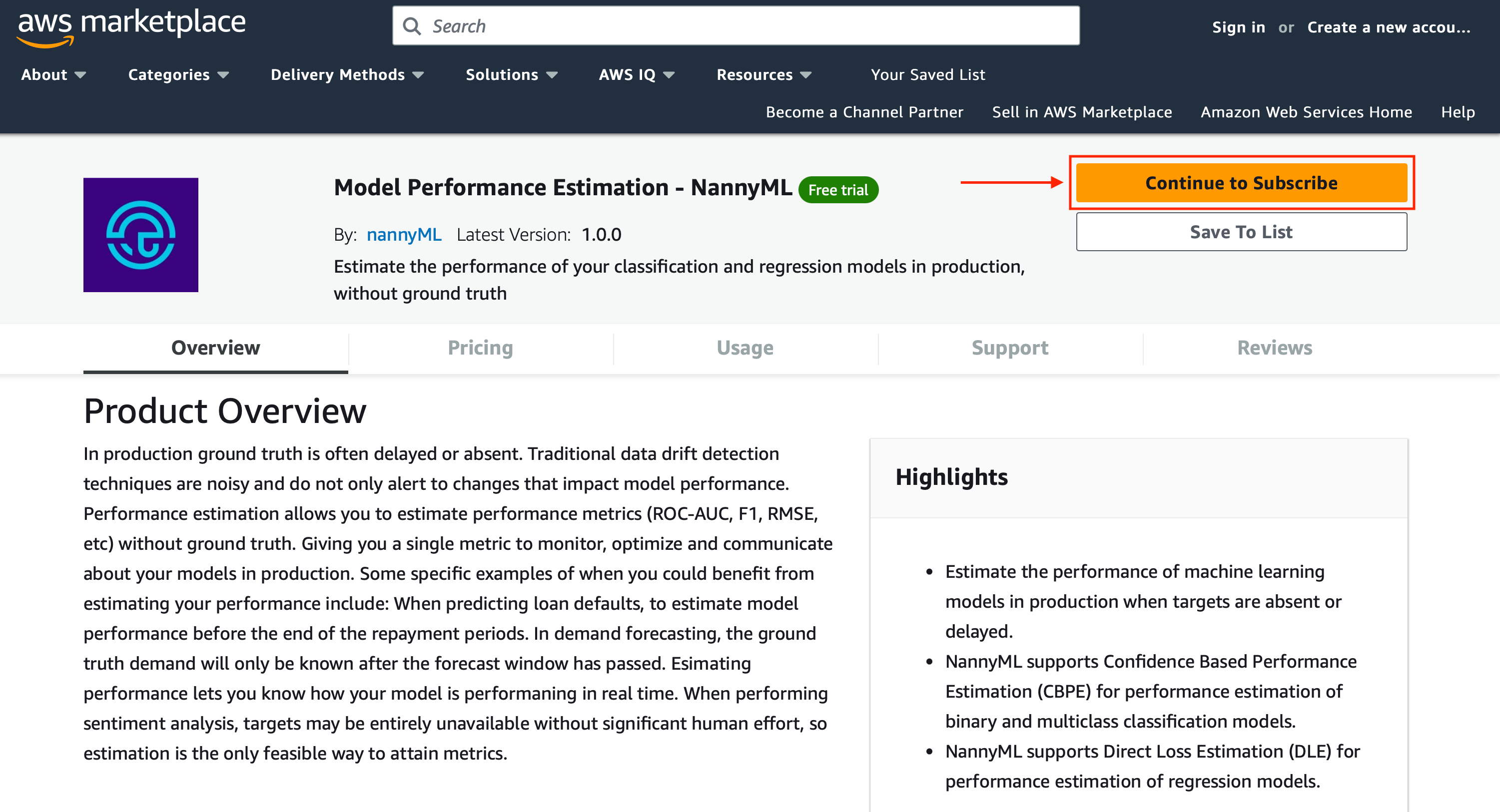
Task: Open the Solutions dropdown menu
Action: 511,74
